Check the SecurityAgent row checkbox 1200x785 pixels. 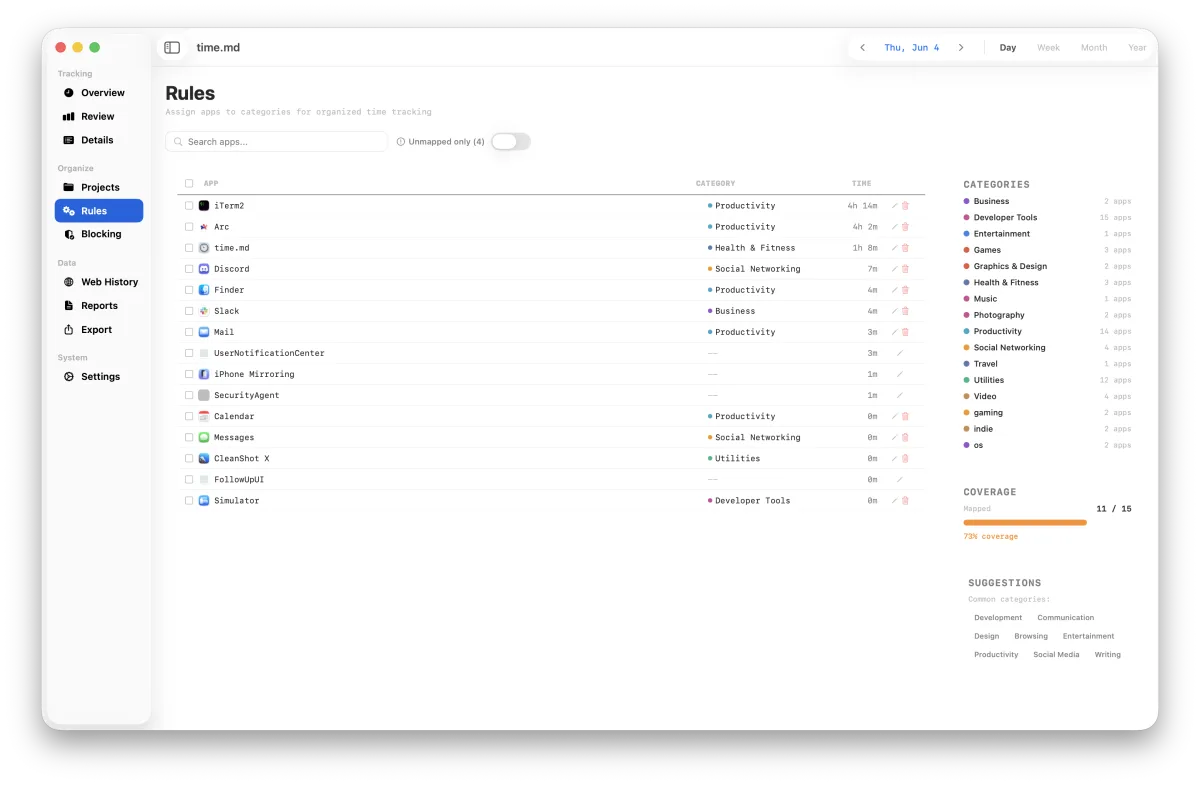coord(189,395)
